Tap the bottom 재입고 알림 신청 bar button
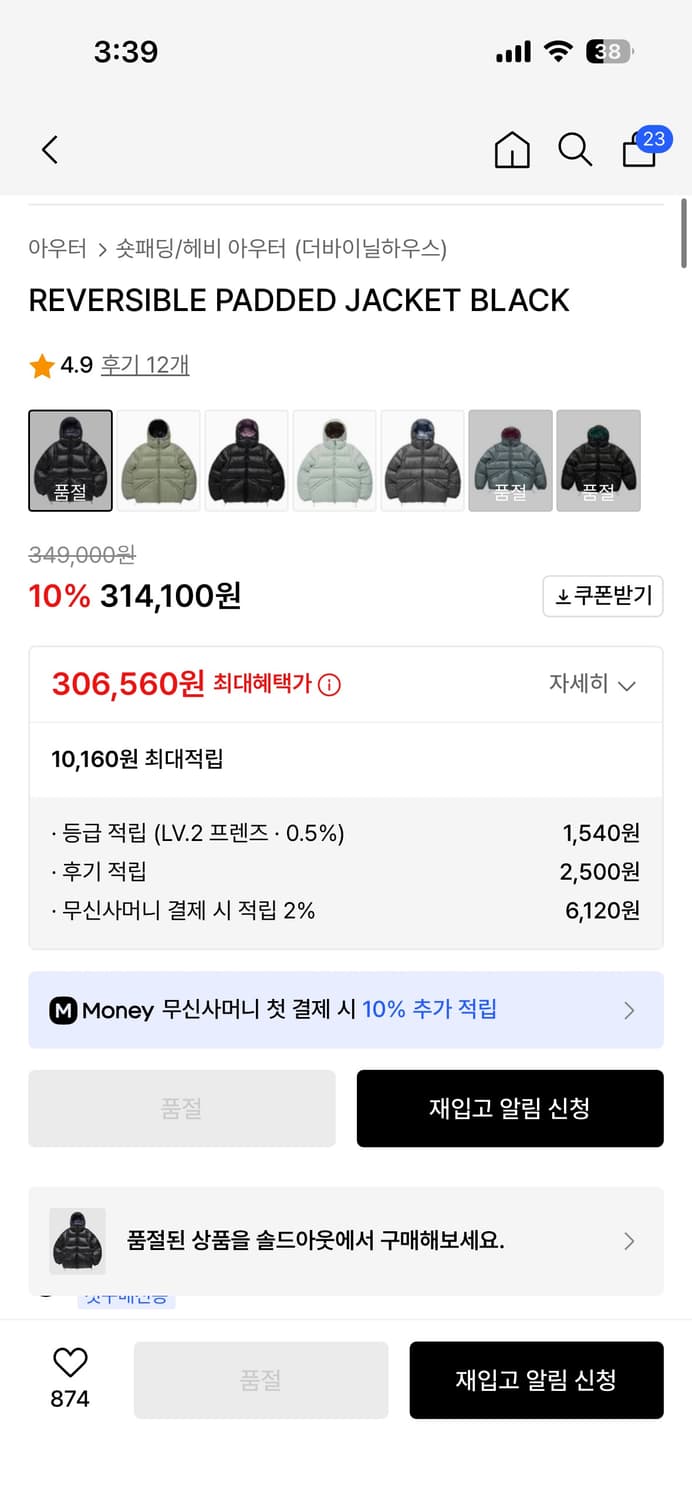This screenshot has height=1500, width=692. (x=537, y=1380)
